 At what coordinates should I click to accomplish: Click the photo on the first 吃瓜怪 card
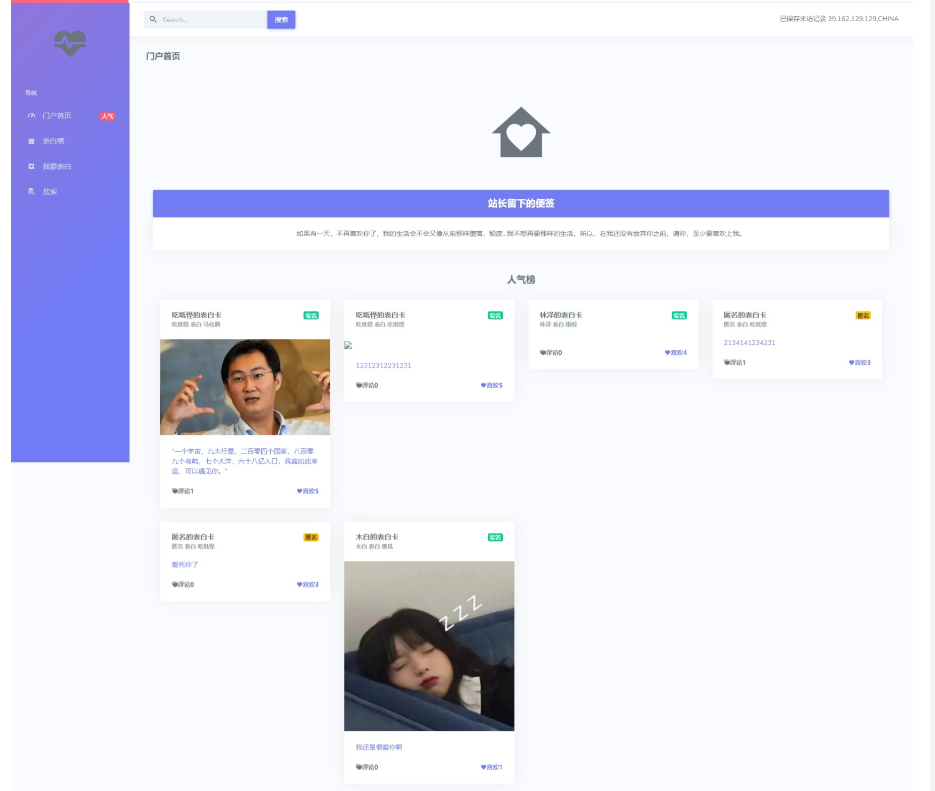[245, 385]
